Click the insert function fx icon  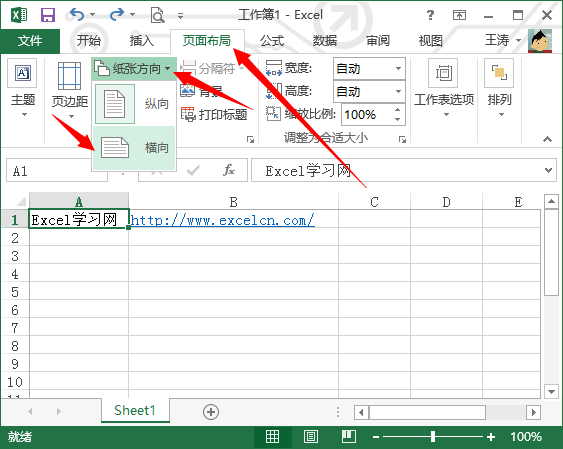229,170
